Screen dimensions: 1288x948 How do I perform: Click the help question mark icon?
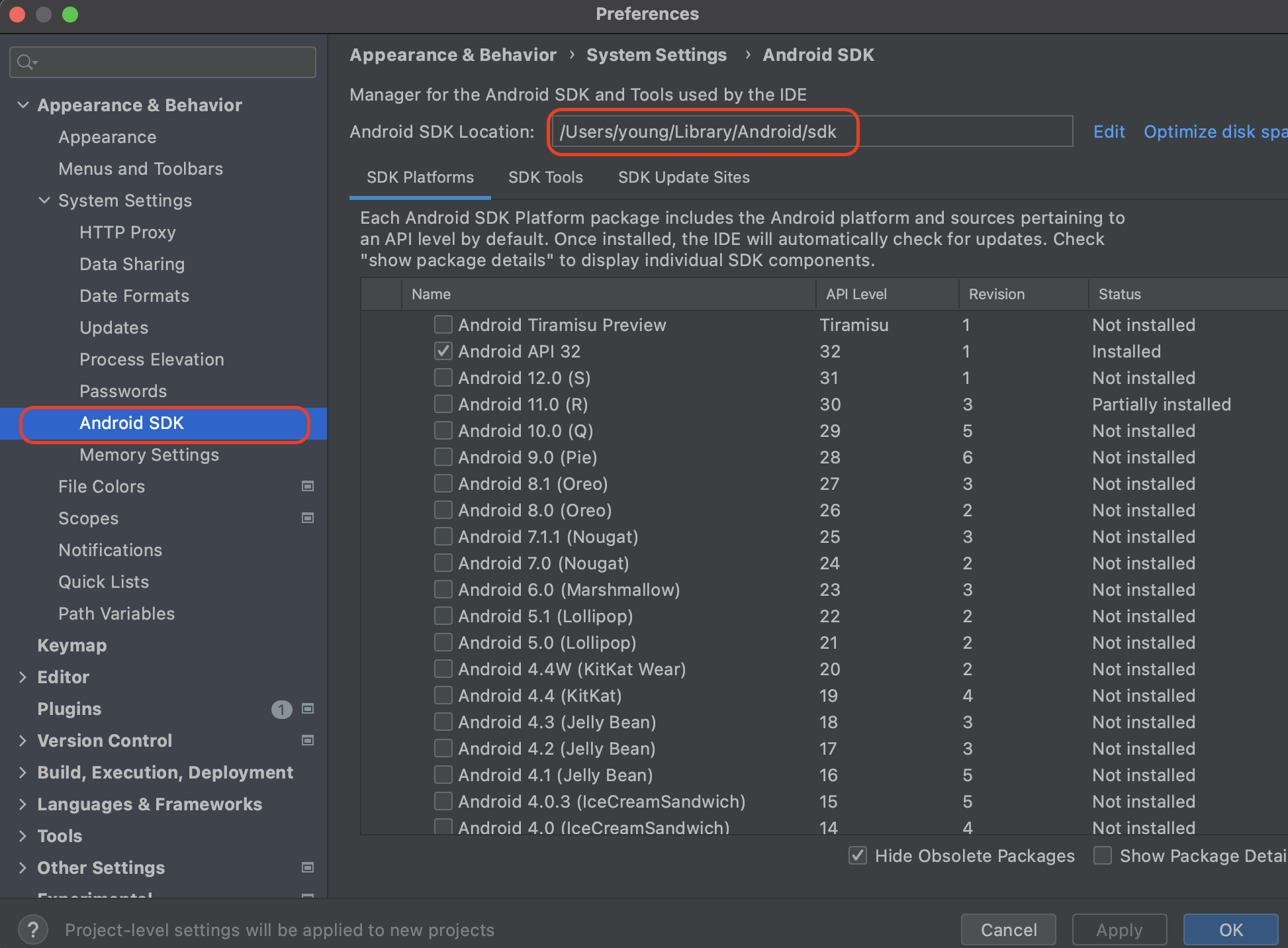coord(32,929)
